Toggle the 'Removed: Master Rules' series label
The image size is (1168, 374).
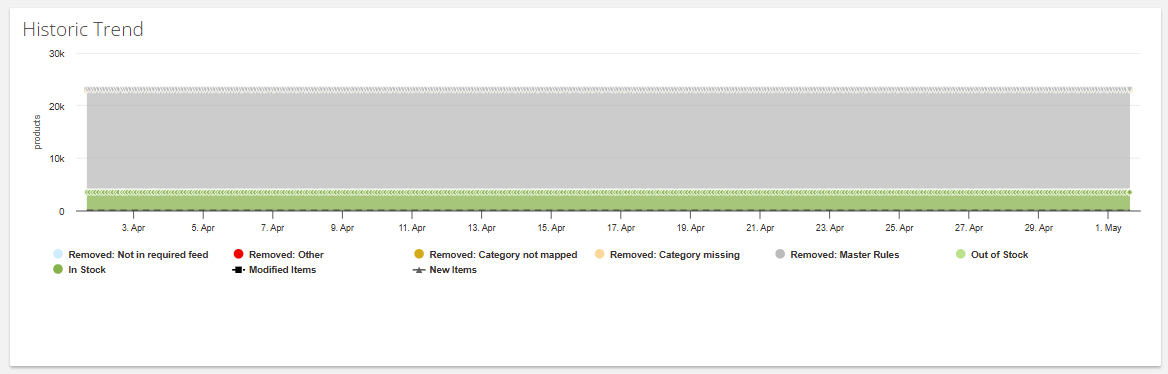[x=845, y=255]
